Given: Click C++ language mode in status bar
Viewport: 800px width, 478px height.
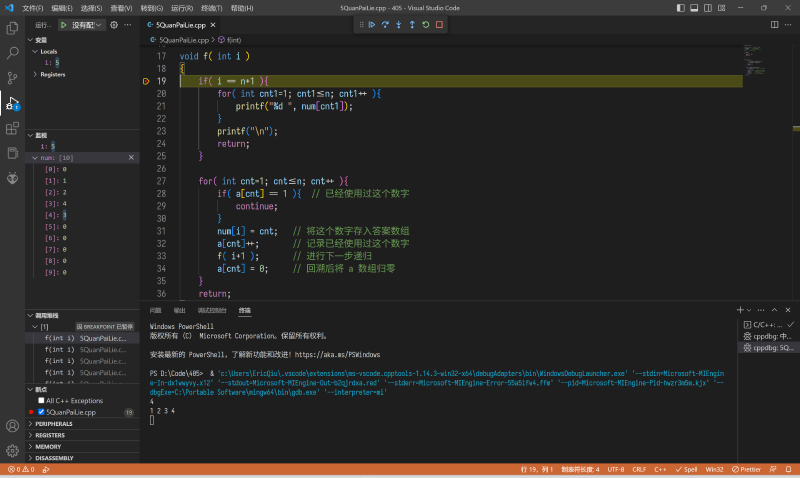Looking at the screenshot, I should [660, 469].
